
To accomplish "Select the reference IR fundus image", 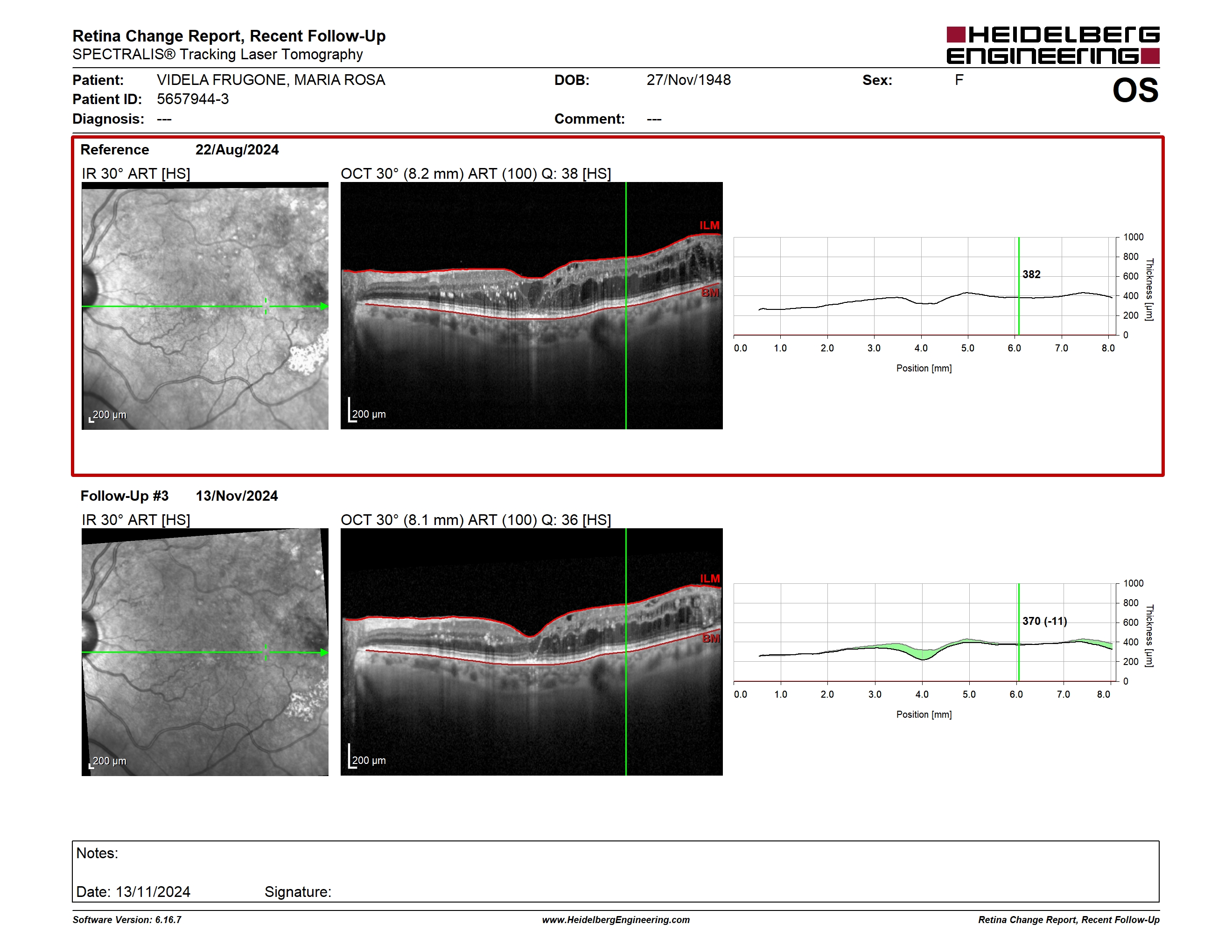I will pos(205,306).
